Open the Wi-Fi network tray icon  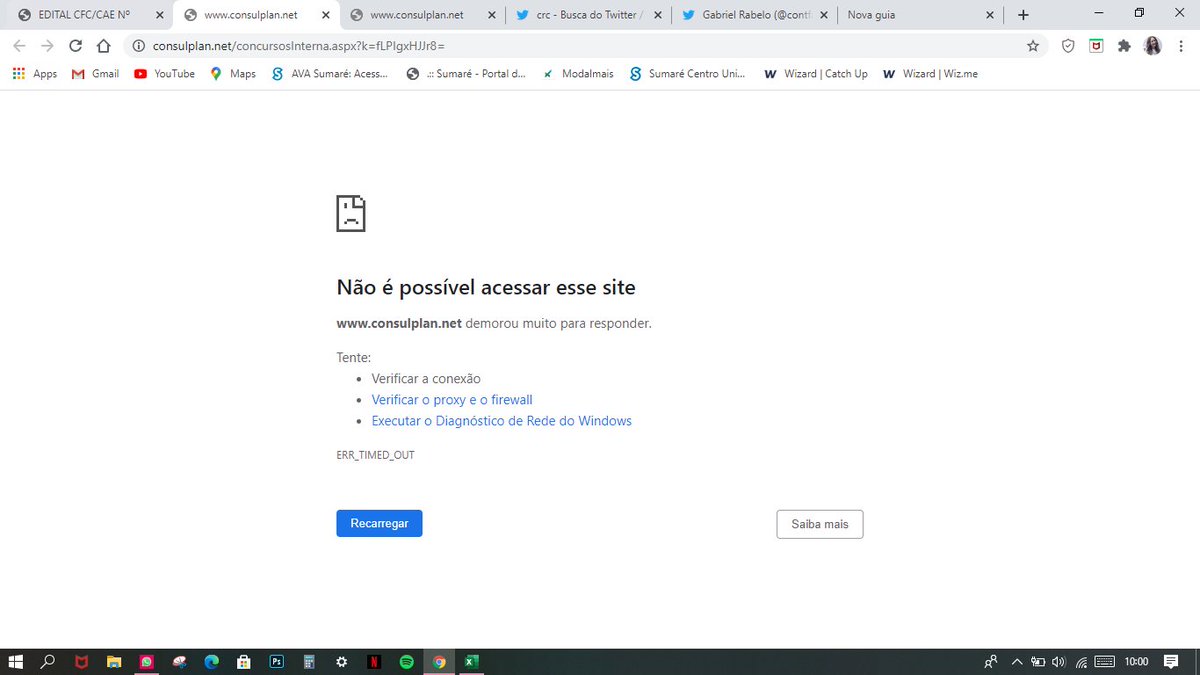(1081, 661)
